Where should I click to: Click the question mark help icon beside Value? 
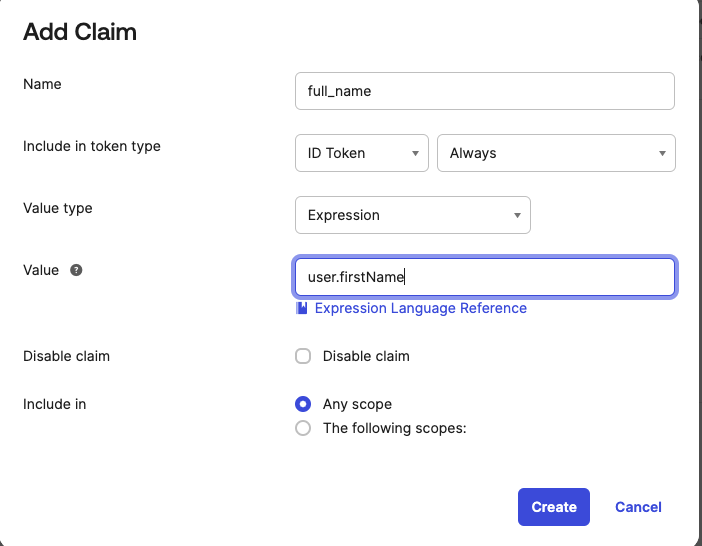tap(76, 270)
